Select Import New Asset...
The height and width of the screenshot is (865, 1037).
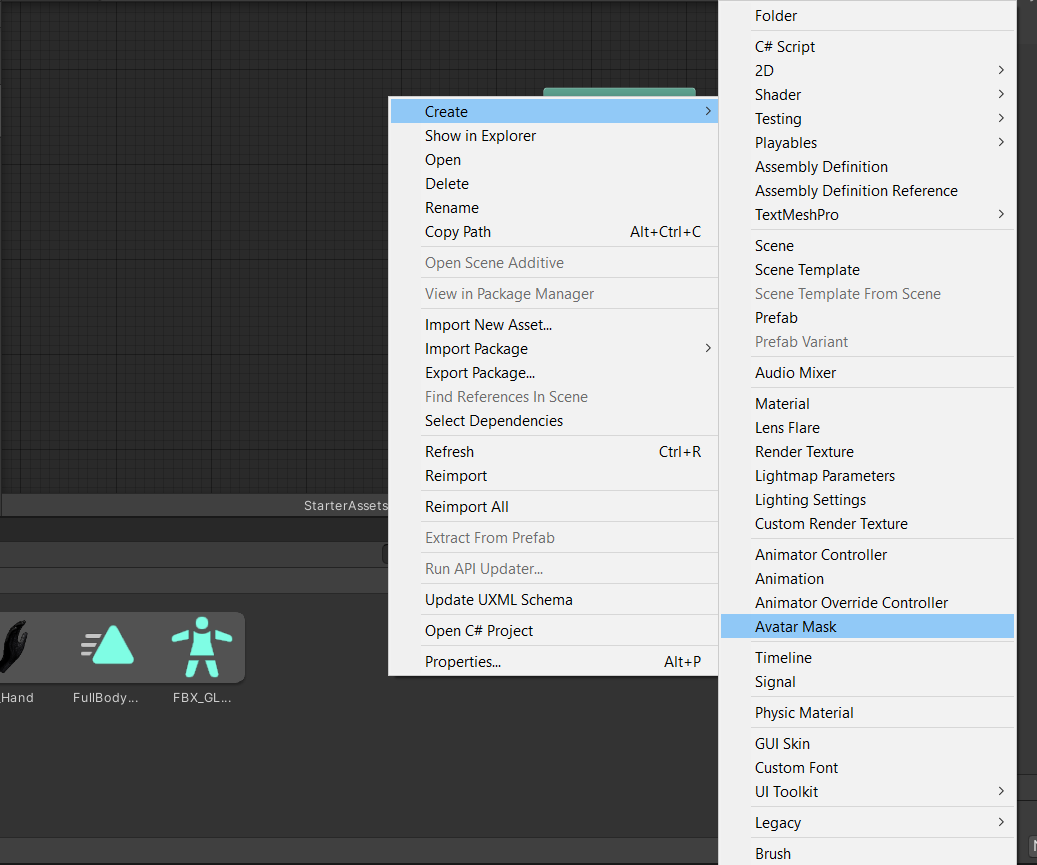click(x=554, y=325)
